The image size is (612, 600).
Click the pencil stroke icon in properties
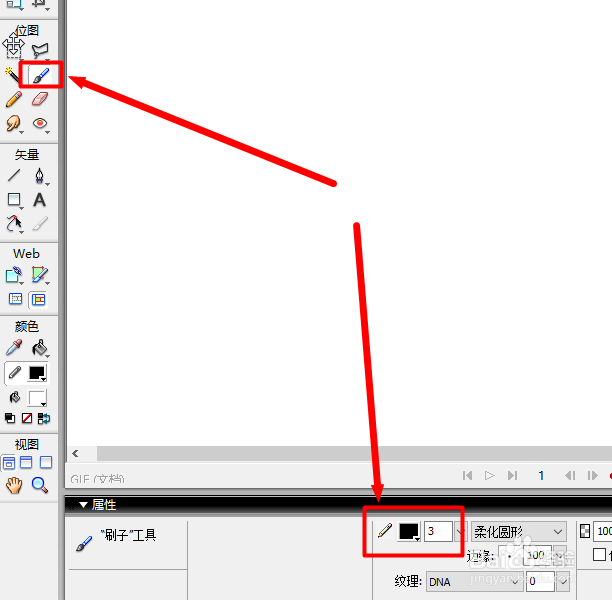(x=385, y=531)
